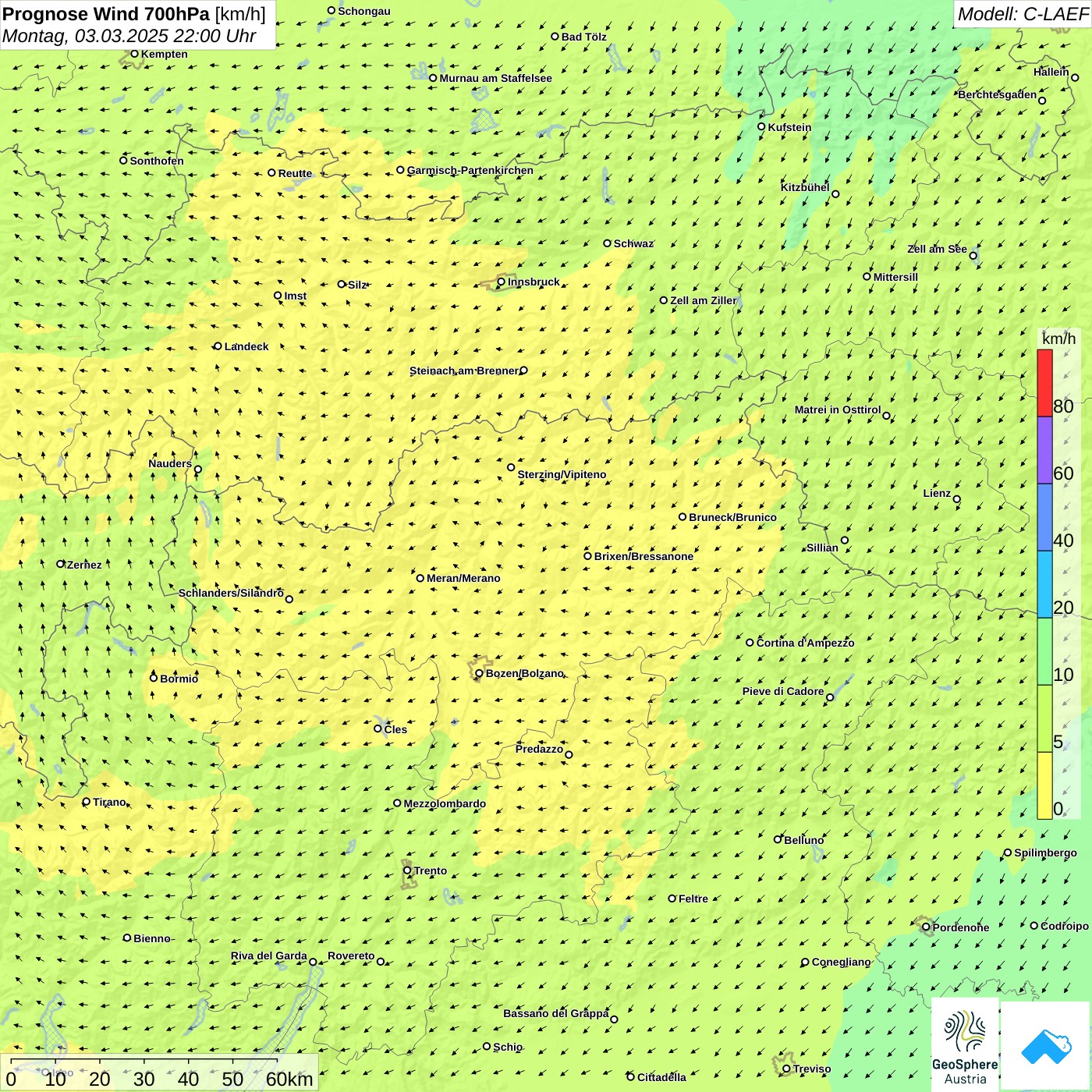
Task: Click the 'Reutte' label
Action: click(x=295, y=173)
